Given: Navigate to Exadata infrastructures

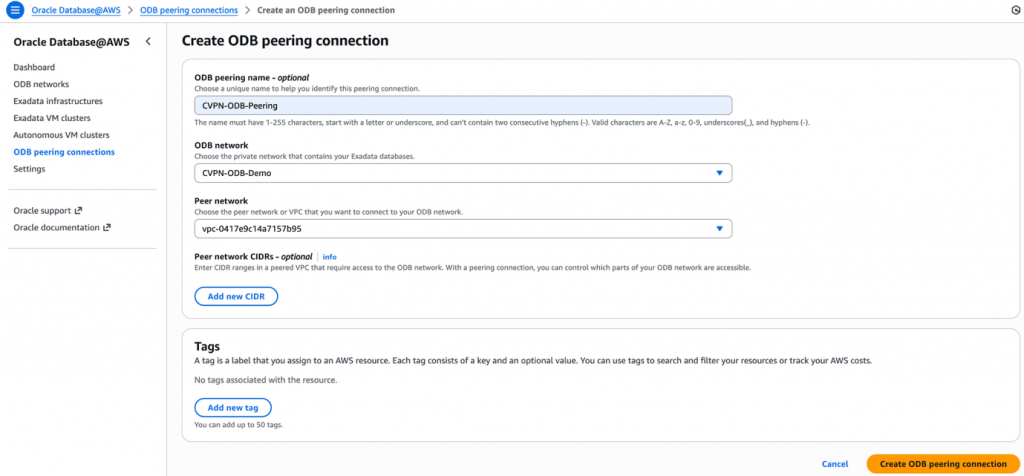Looking at the screenshot, I should pos(58,101).
